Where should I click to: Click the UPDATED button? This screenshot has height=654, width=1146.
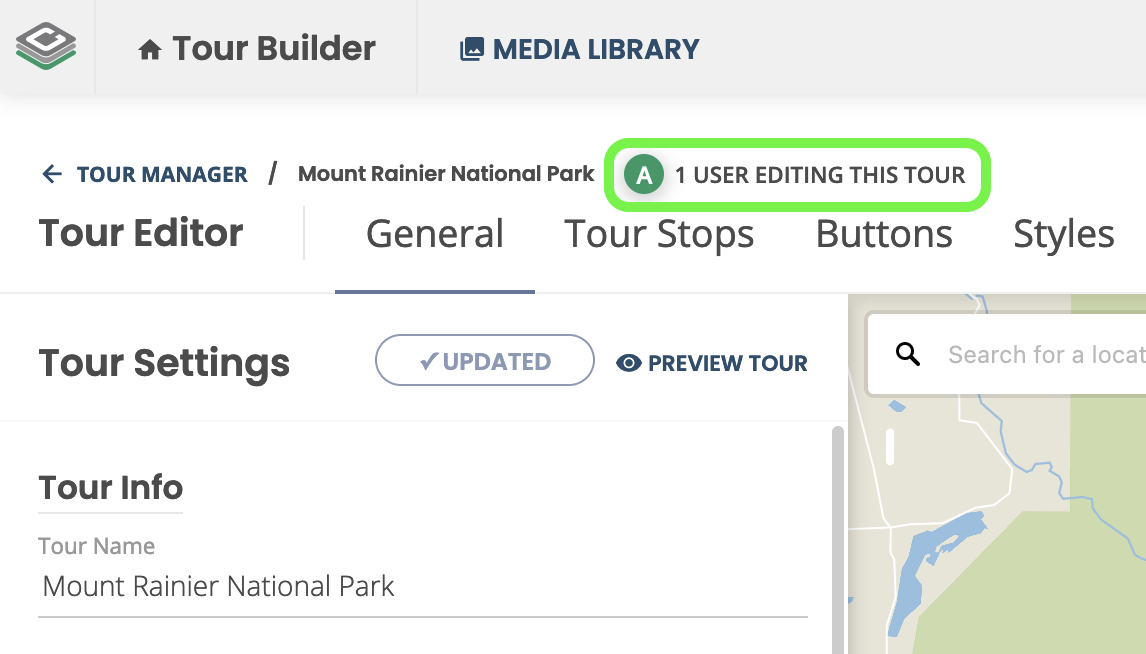(x=485, y=360)
